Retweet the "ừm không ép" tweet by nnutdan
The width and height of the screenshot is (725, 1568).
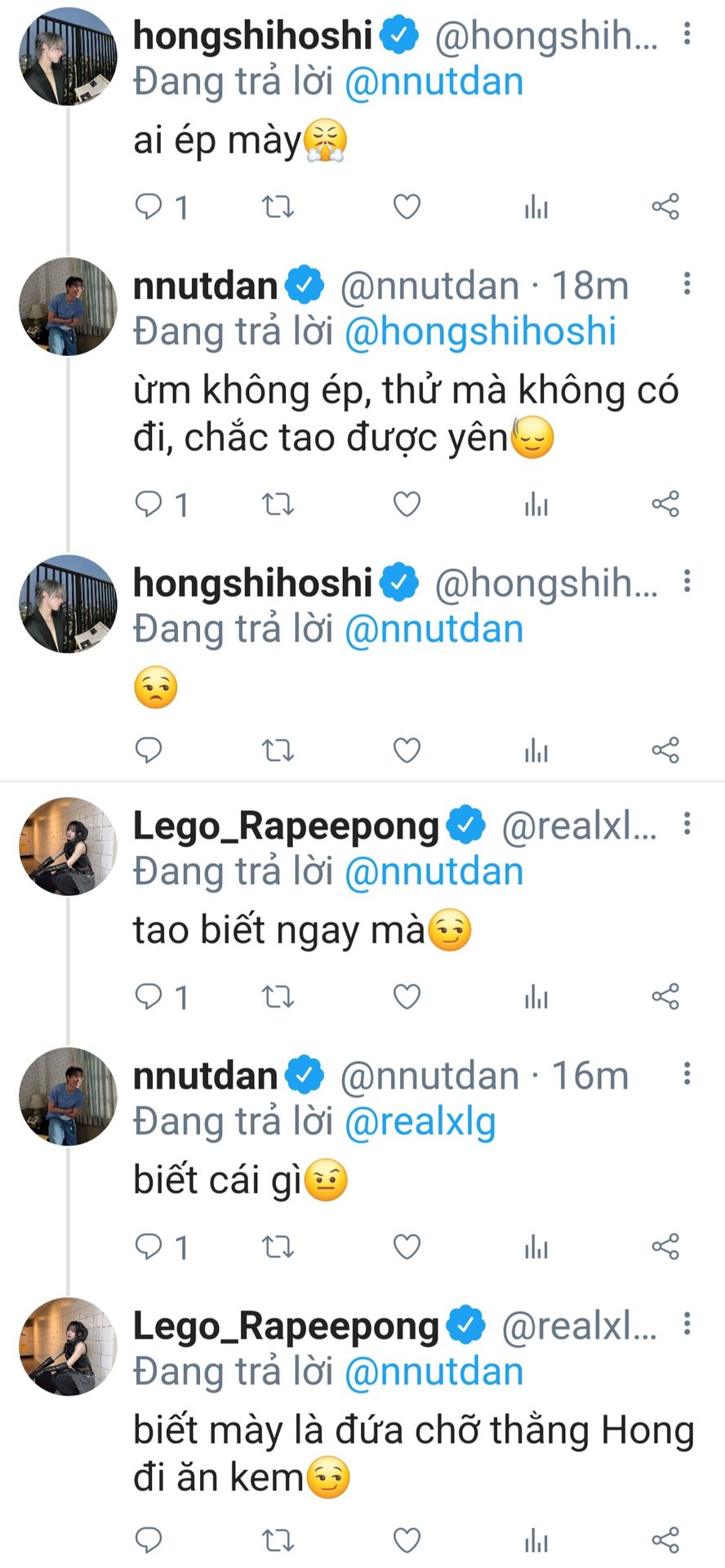tap(278, 504)
